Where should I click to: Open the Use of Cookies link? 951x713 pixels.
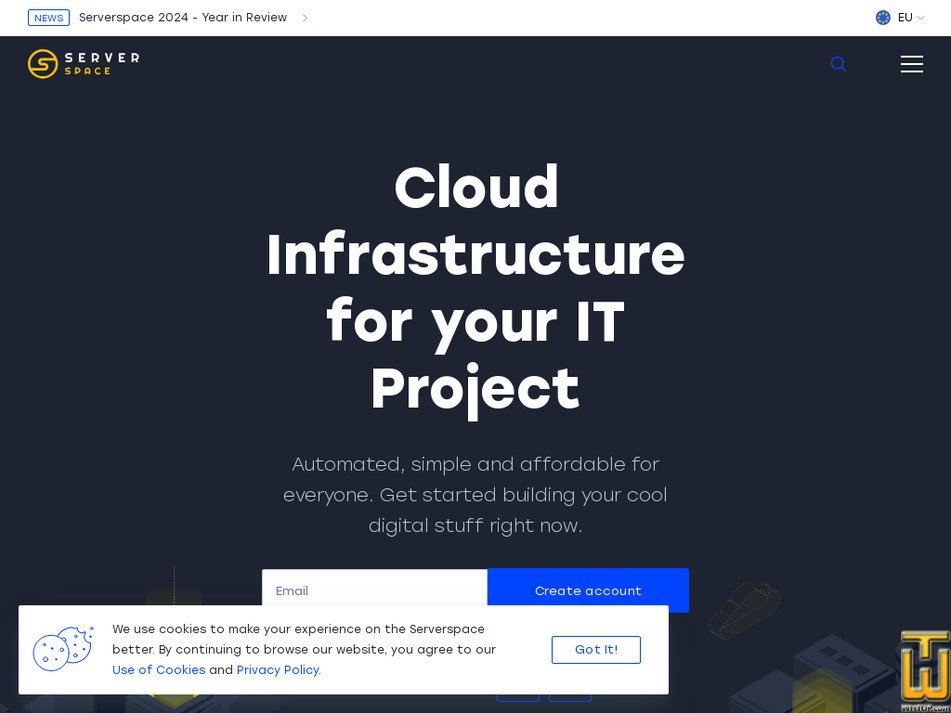coord(158,670)
